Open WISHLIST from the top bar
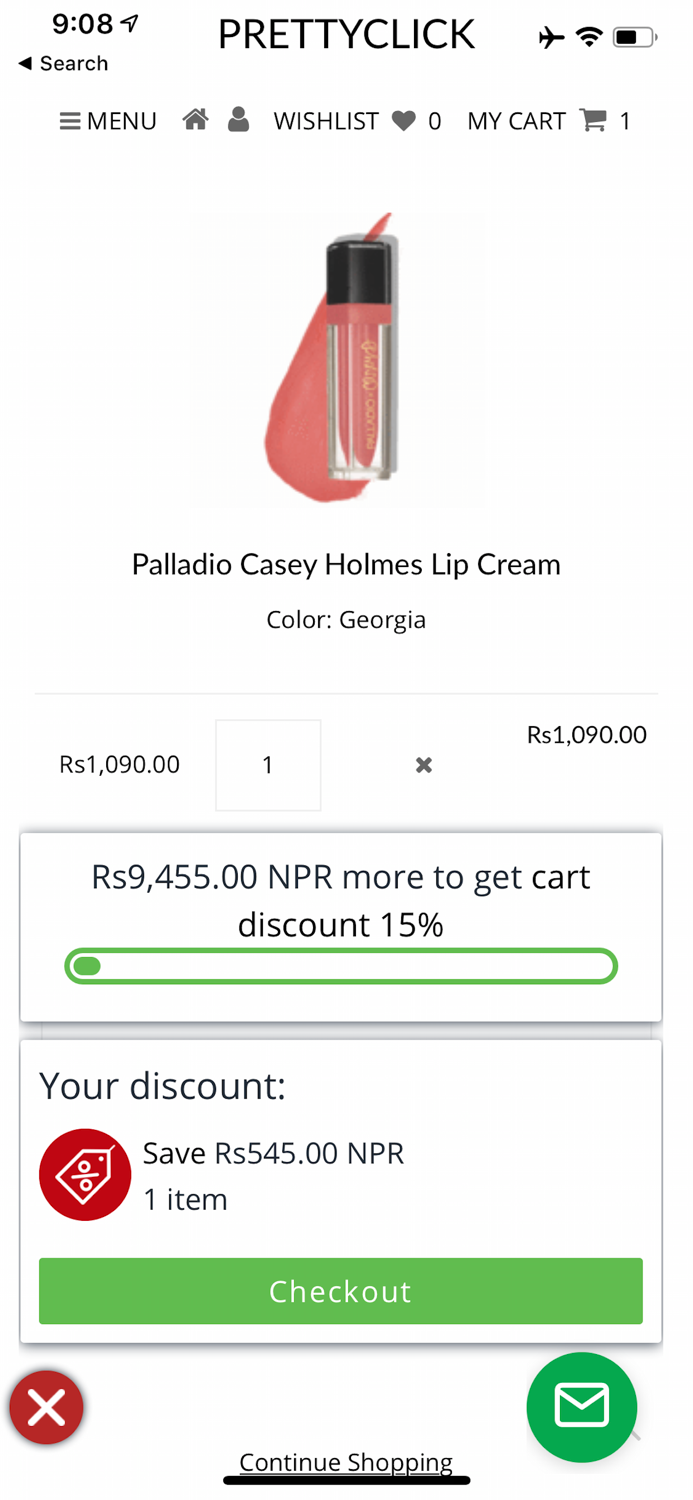This screenshot has width=693, height=1500. 326,120
